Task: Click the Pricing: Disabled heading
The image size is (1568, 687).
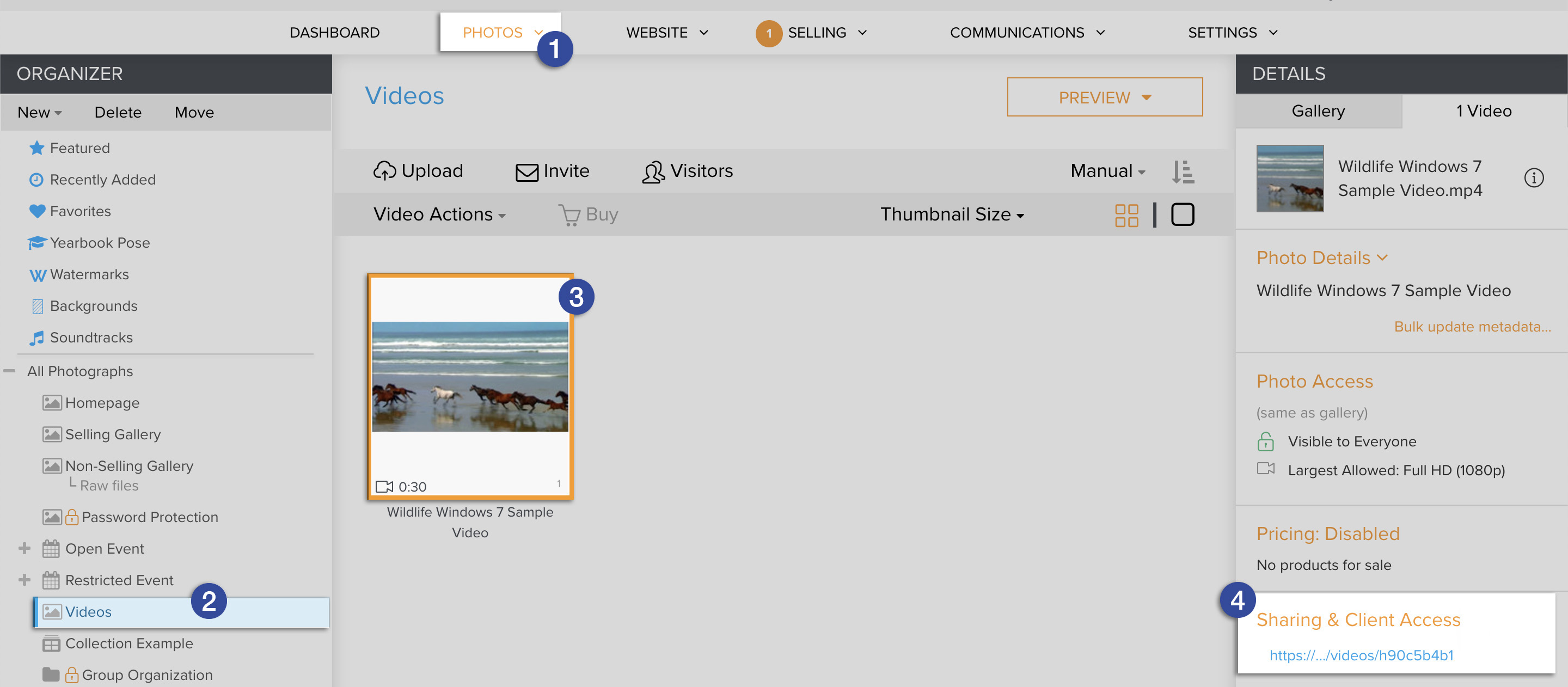Action: coord(1327,533)
